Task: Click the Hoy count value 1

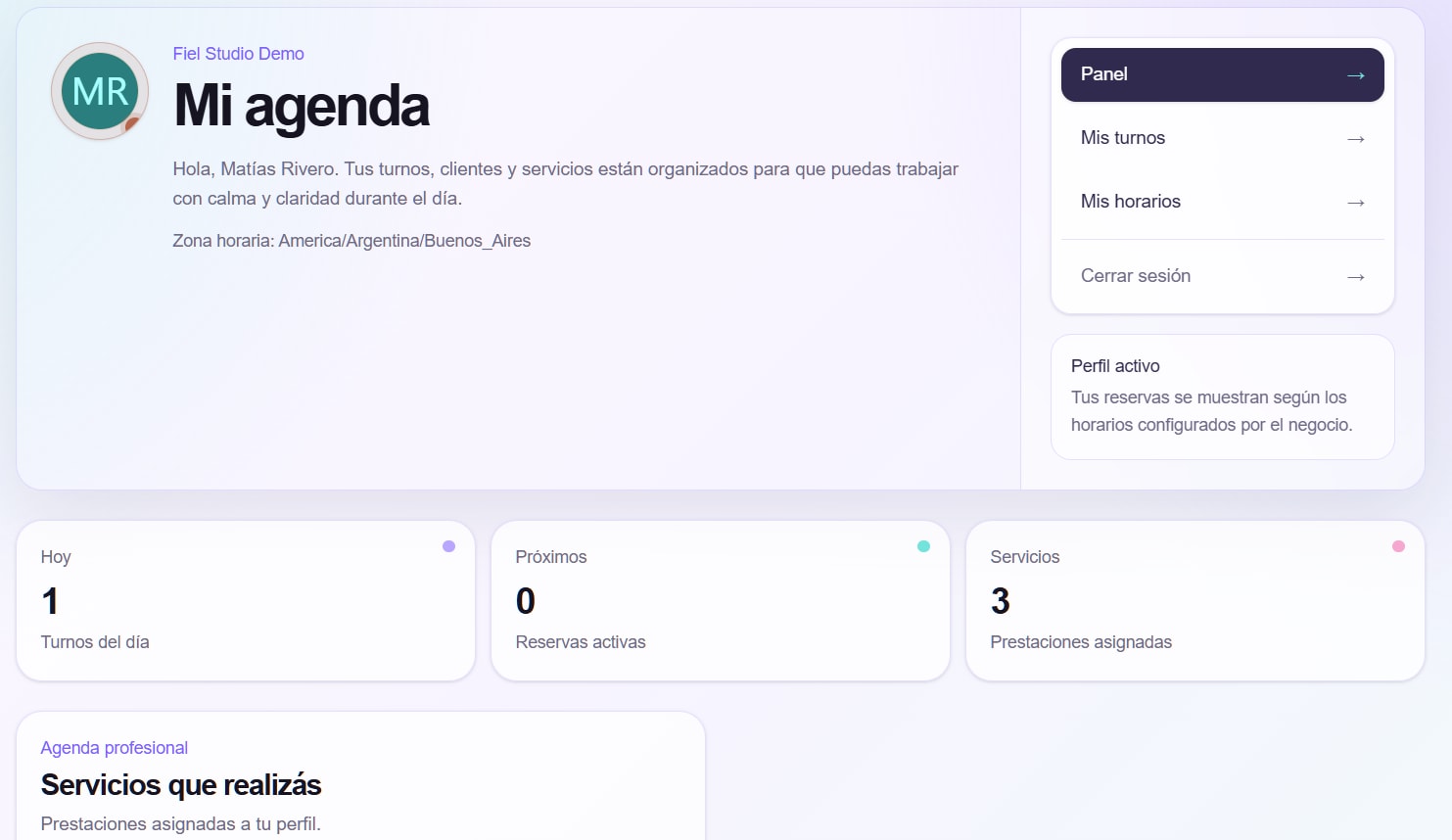Action: click(50, 601)
